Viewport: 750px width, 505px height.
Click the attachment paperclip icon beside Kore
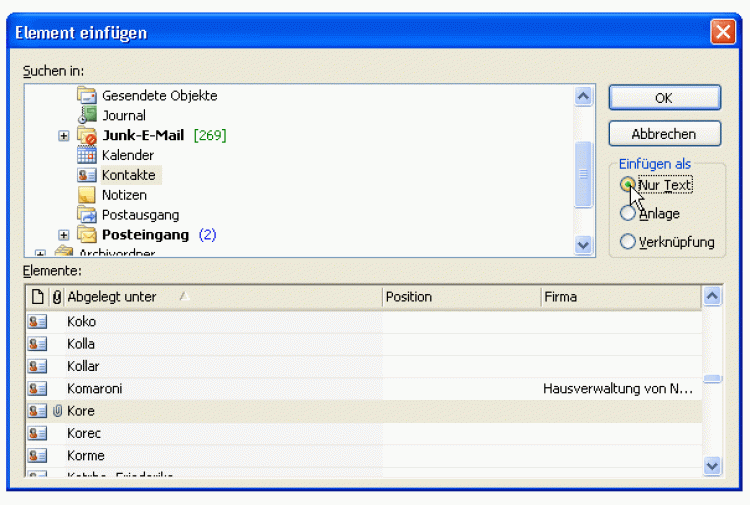(x=57, y=411)
